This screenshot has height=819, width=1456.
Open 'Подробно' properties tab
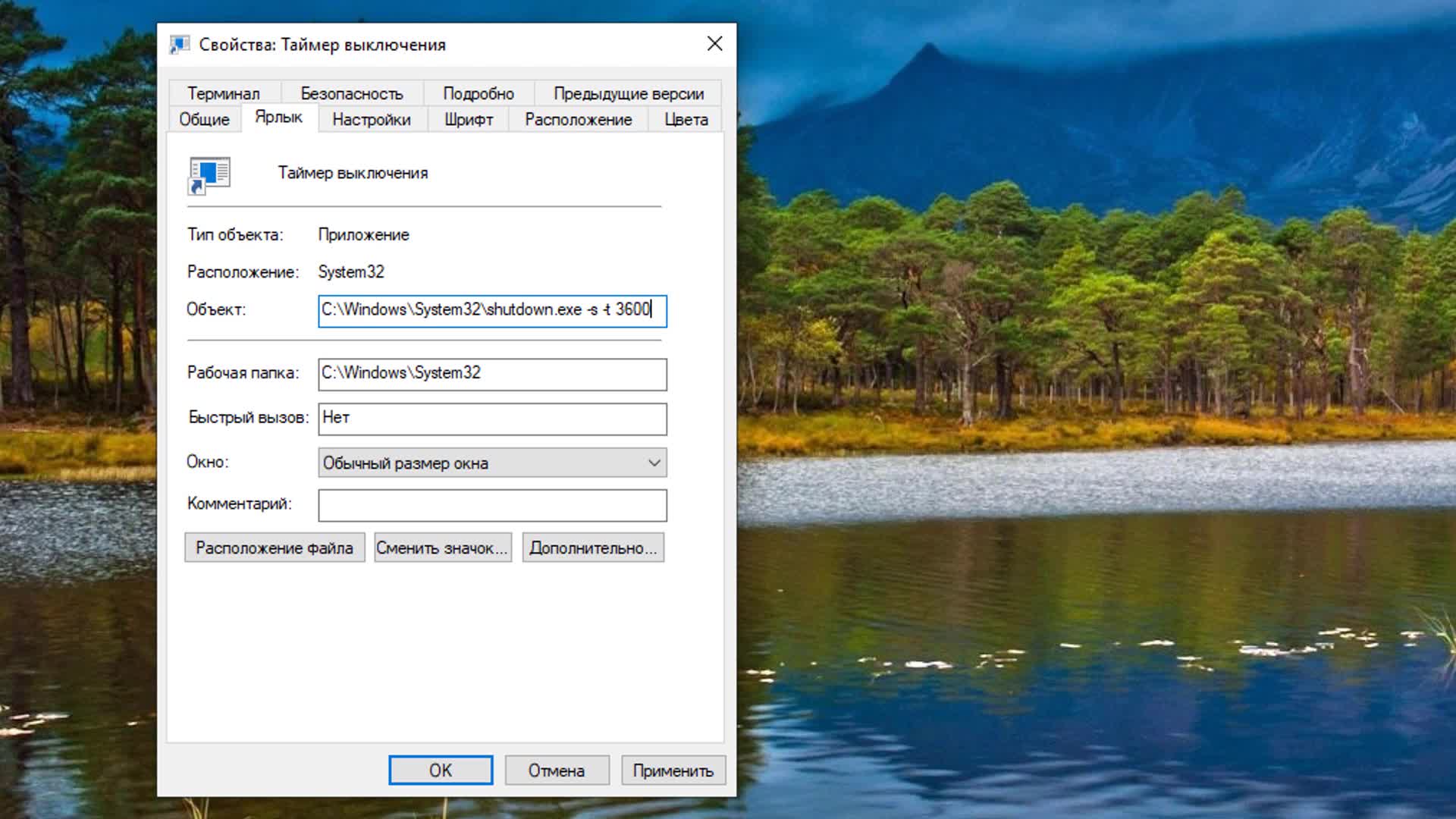[477, 92]
